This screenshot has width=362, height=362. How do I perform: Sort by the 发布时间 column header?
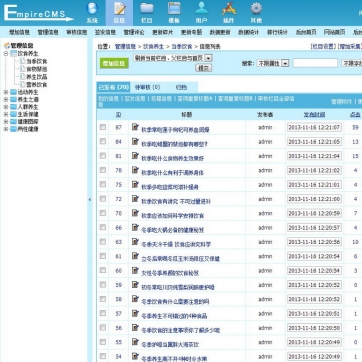[314, 115]
